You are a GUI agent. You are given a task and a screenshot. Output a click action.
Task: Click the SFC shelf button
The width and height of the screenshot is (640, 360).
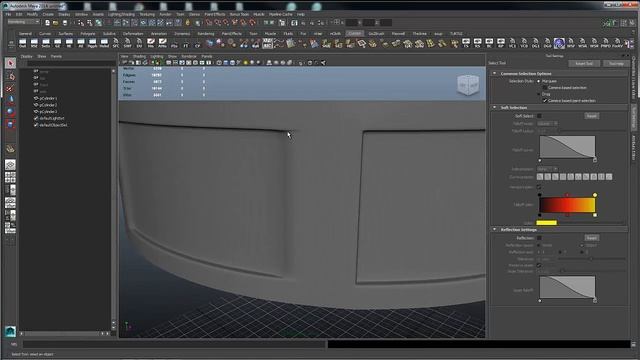click(116, 43)
